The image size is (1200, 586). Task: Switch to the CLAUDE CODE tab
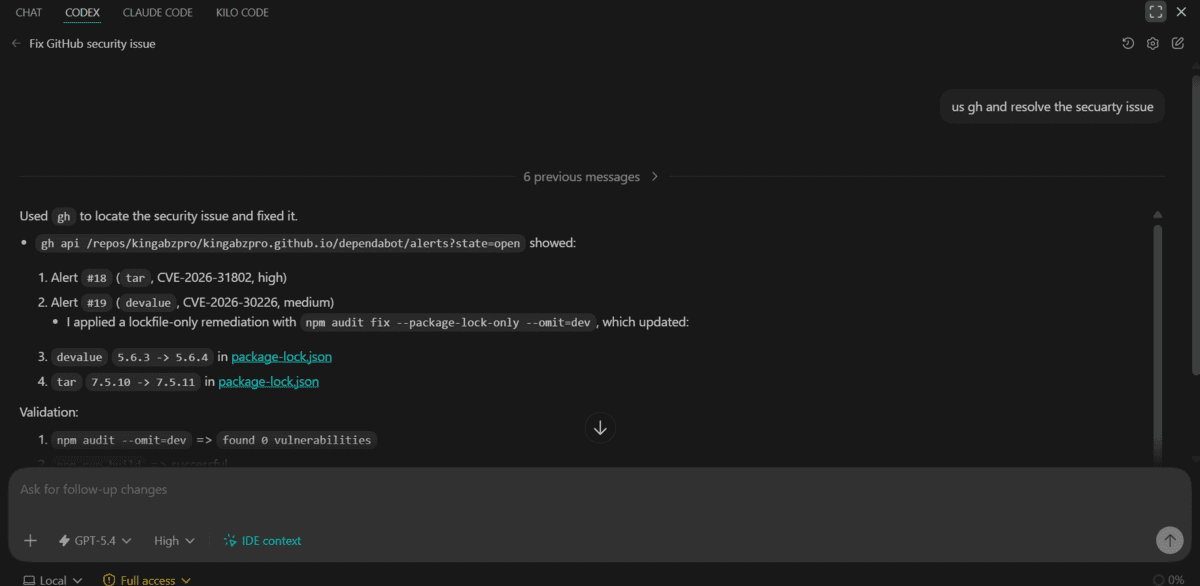(x=157, y=12)
